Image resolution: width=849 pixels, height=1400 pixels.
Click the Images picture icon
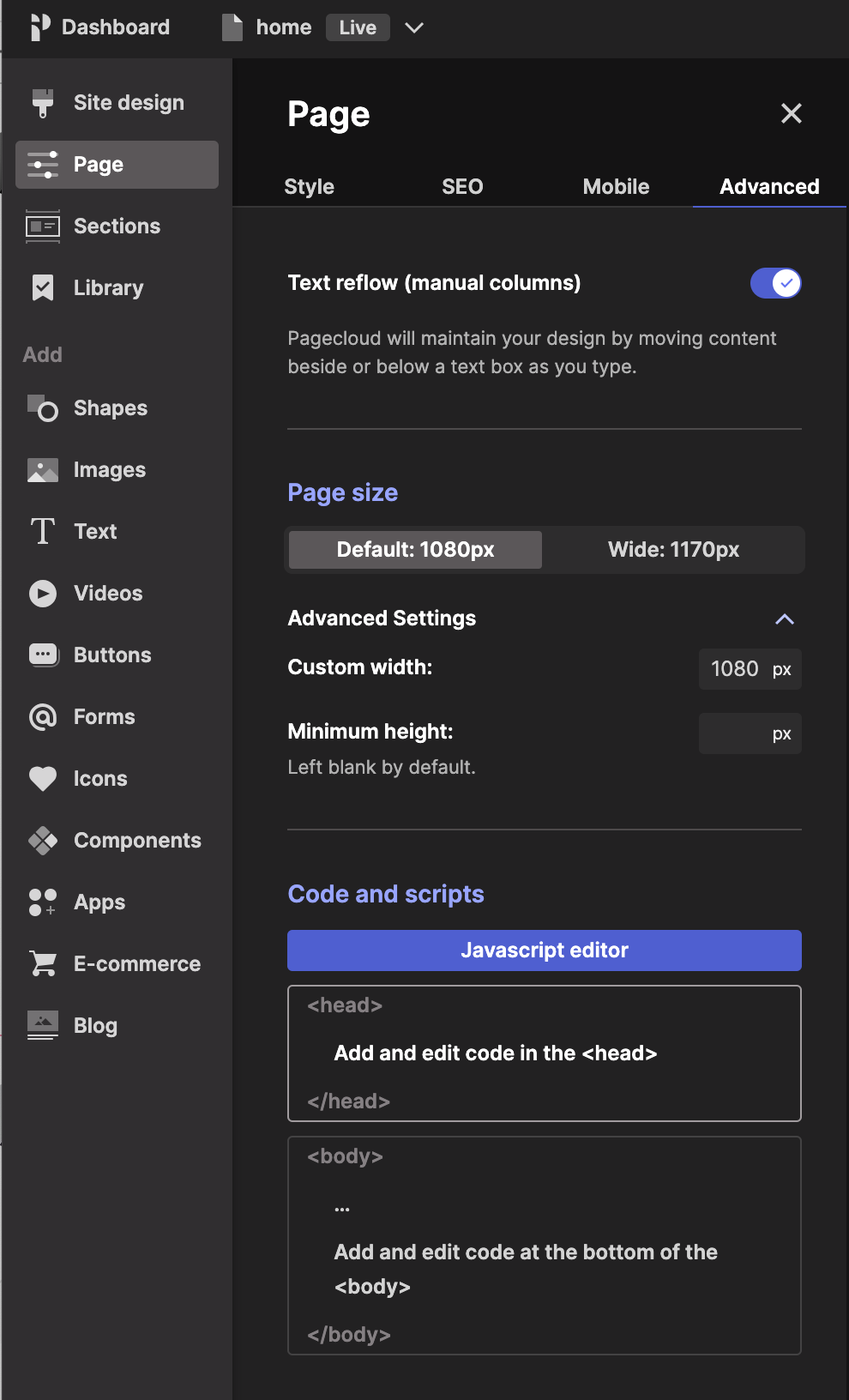pyautogui.click(x=42, y=470)
